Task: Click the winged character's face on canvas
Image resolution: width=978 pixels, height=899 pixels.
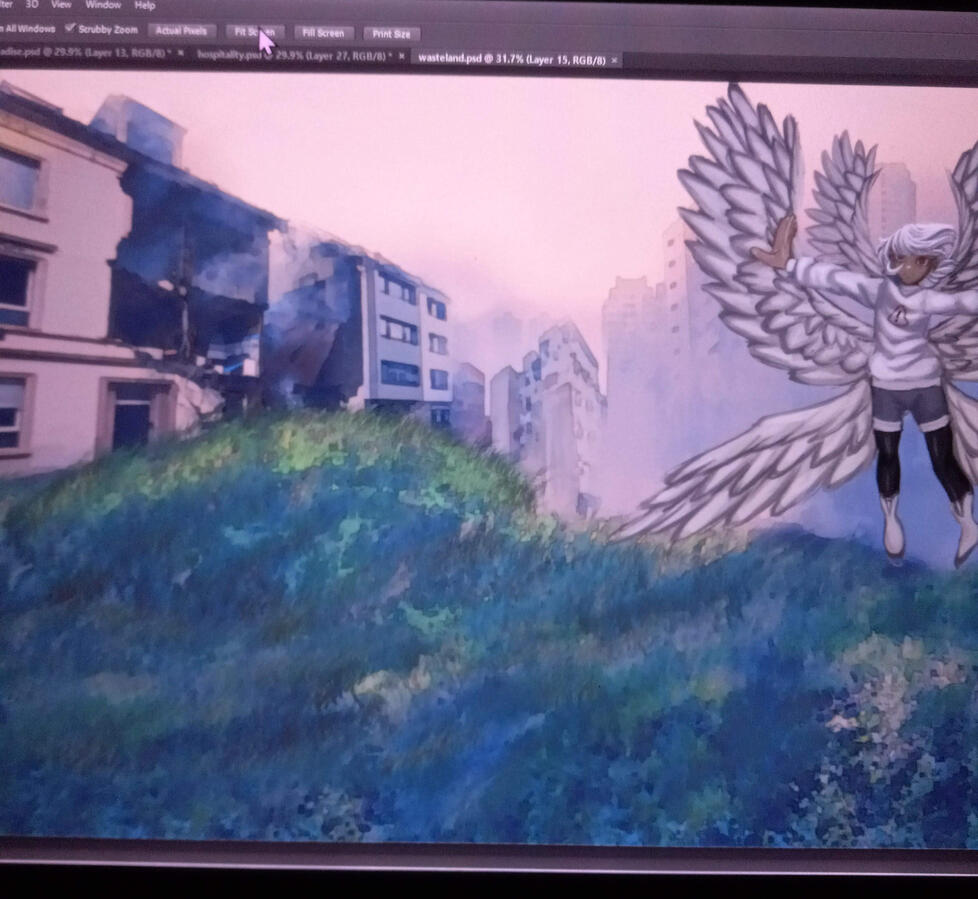Action: click(x=909, y=264)
